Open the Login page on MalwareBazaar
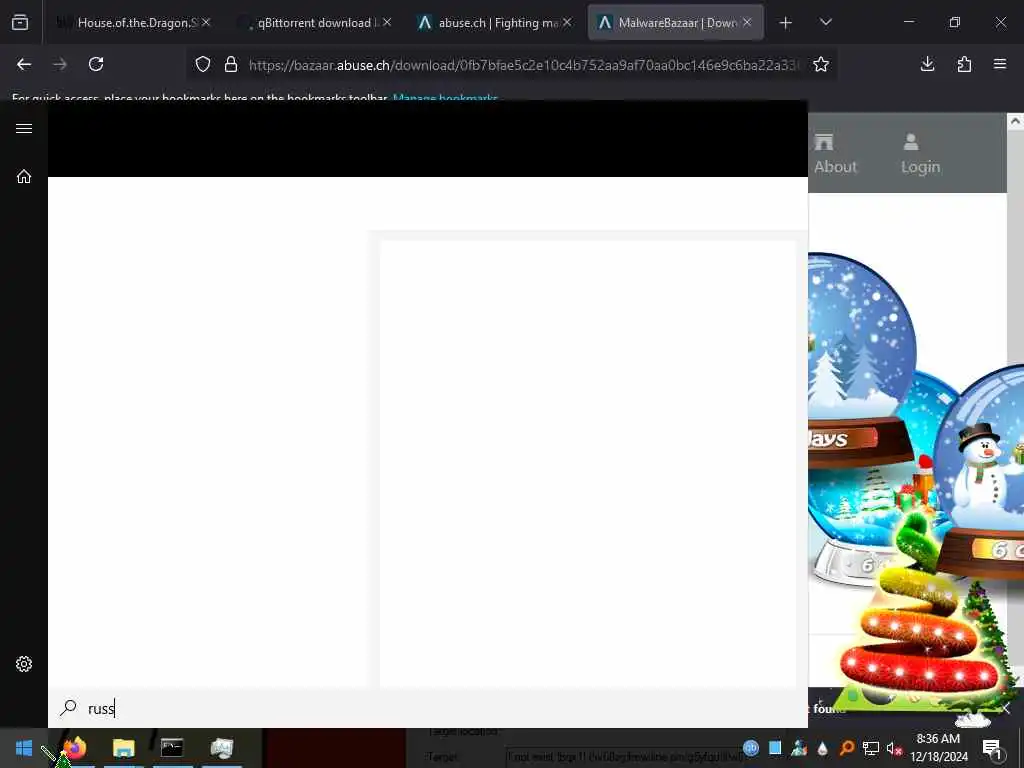Image resolution: width=1024 pixels, height=768 pixels. click(x=920, y=154)
